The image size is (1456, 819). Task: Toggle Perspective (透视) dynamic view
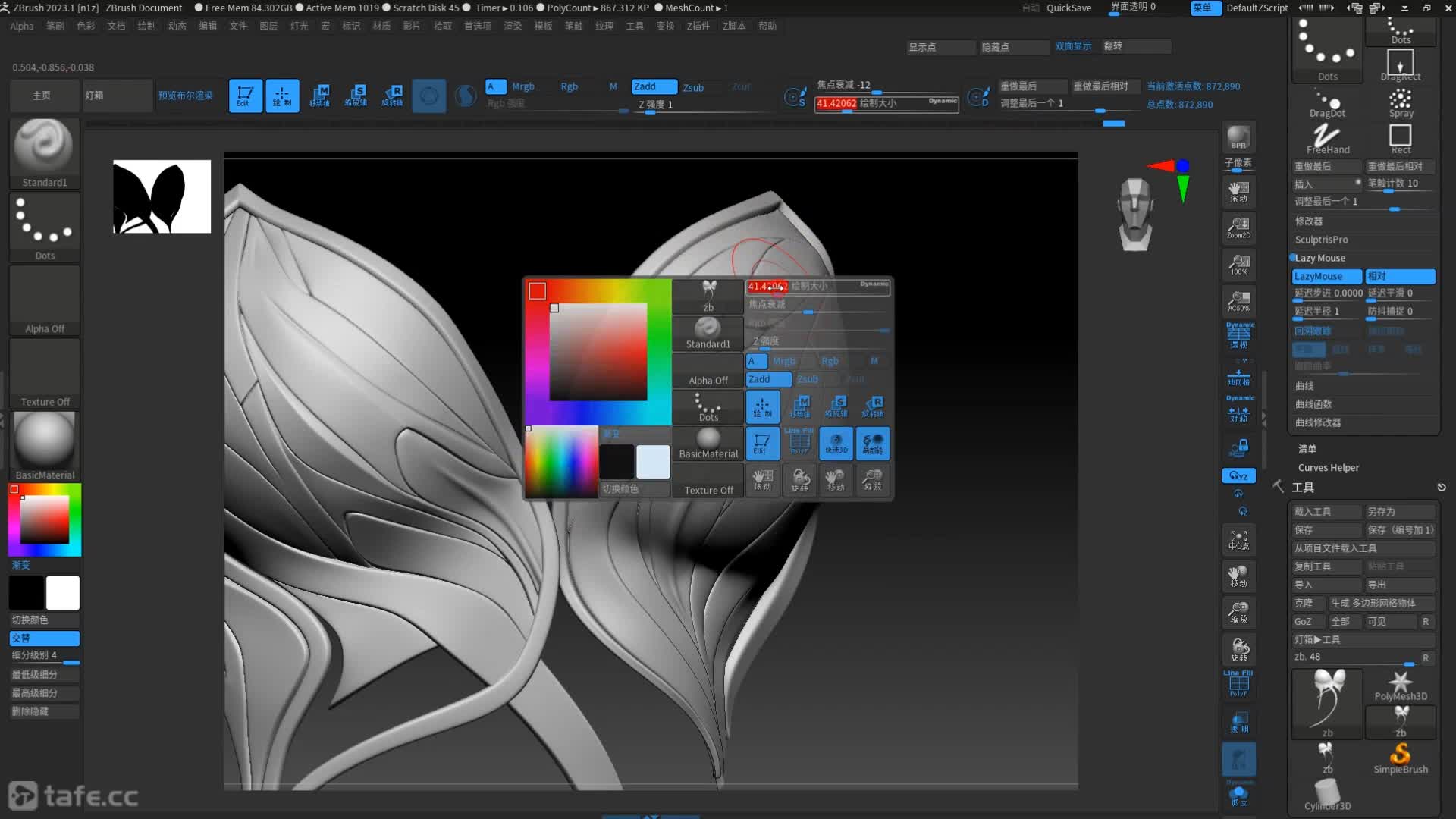tap(1238, 336)
